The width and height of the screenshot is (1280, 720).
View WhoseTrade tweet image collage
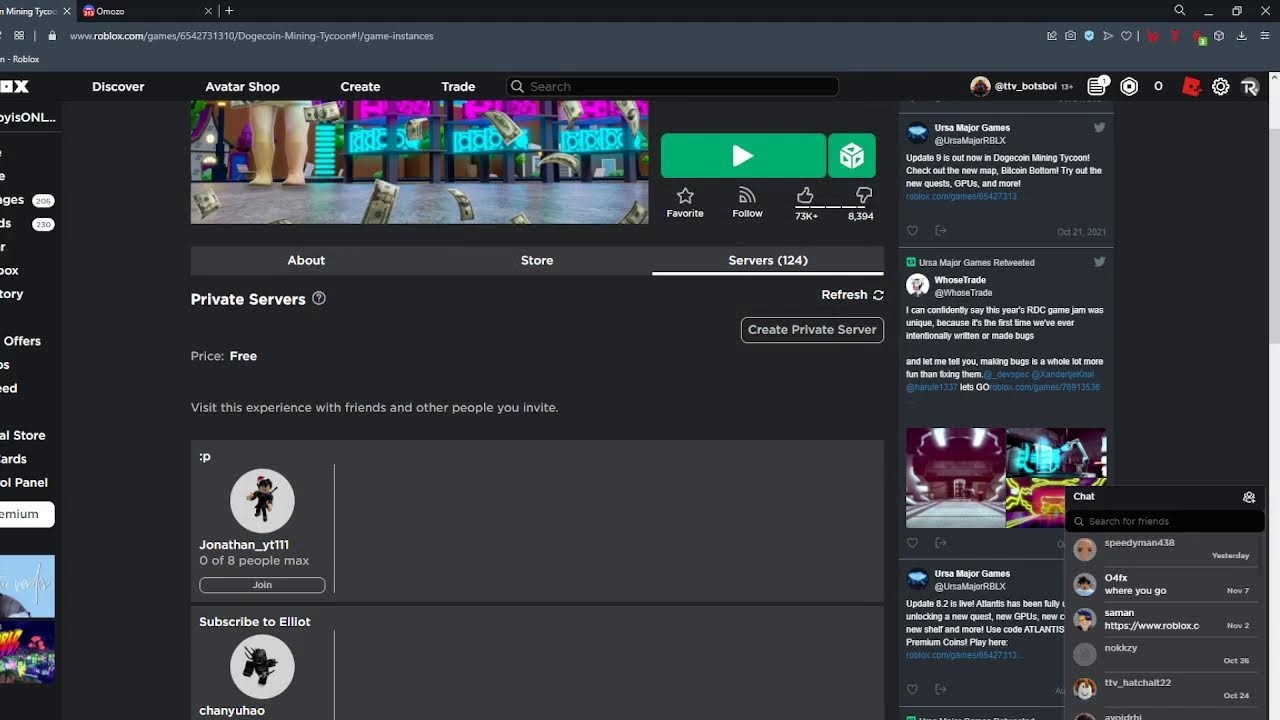[x=1006, y=478]
